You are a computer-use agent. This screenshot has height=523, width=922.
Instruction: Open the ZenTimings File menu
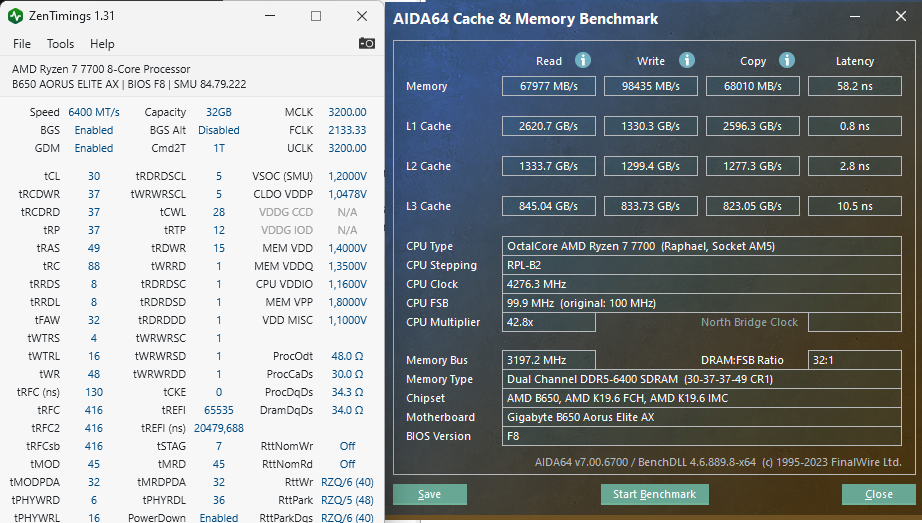[22, 44]
